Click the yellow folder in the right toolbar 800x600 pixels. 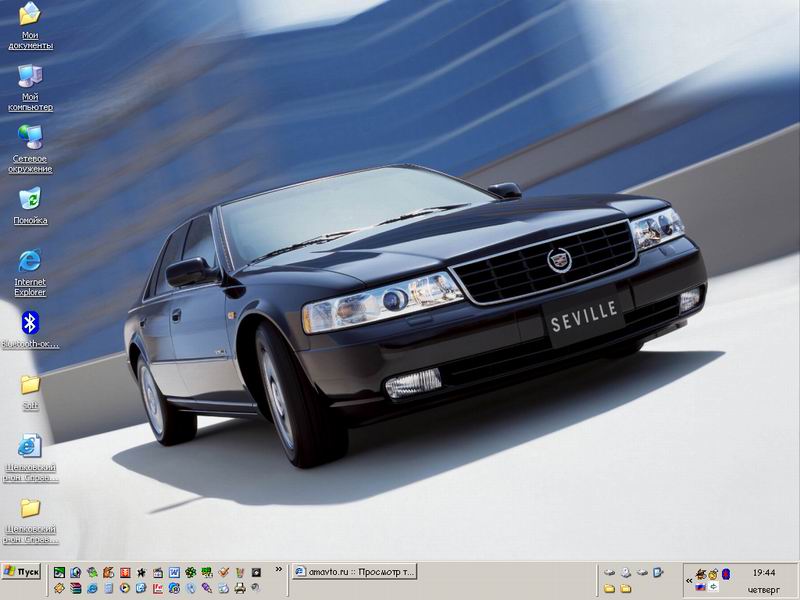(x=609, y=589)
